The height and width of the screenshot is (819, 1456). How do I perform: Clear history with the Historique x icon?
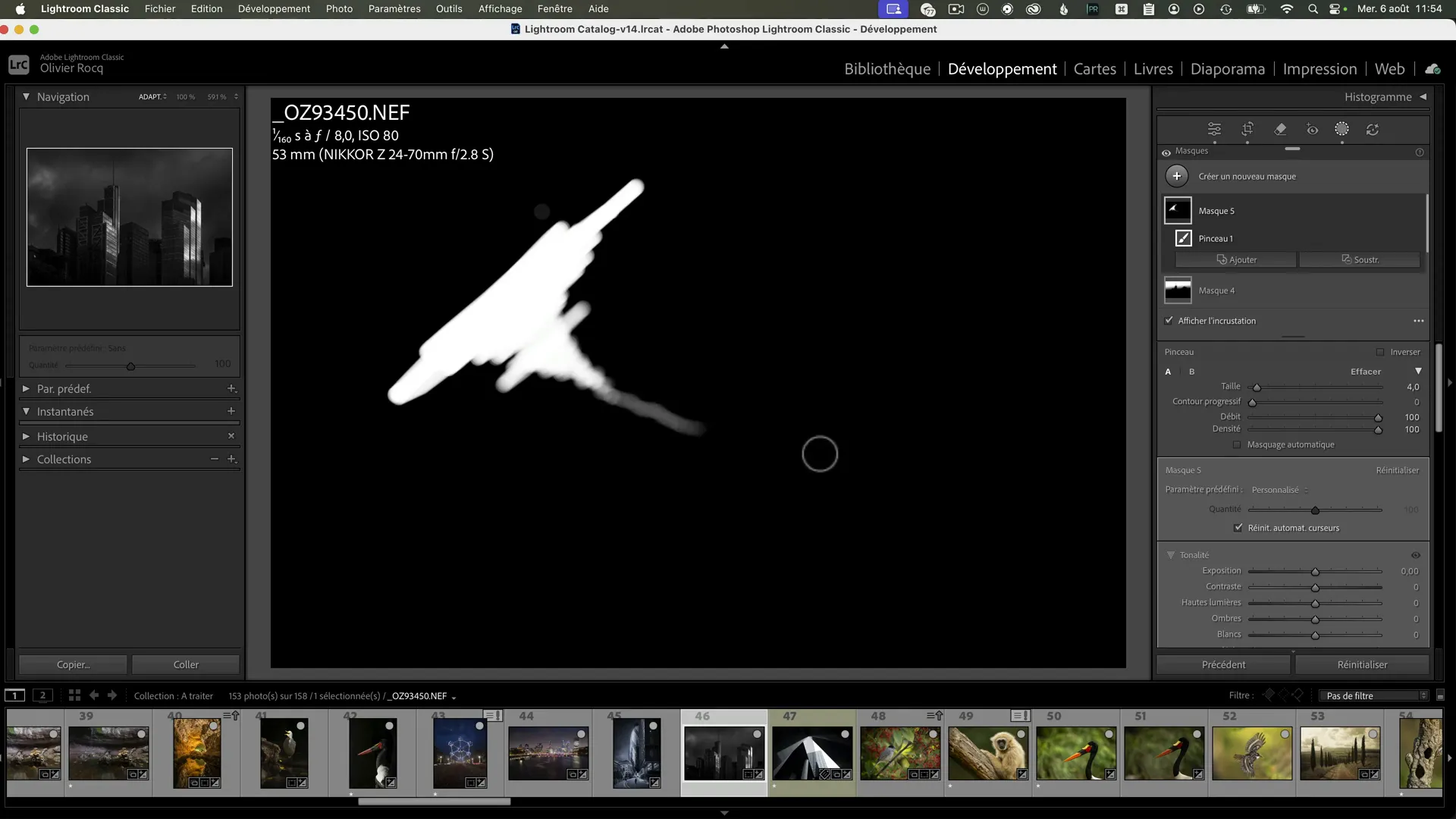(231, 436)
